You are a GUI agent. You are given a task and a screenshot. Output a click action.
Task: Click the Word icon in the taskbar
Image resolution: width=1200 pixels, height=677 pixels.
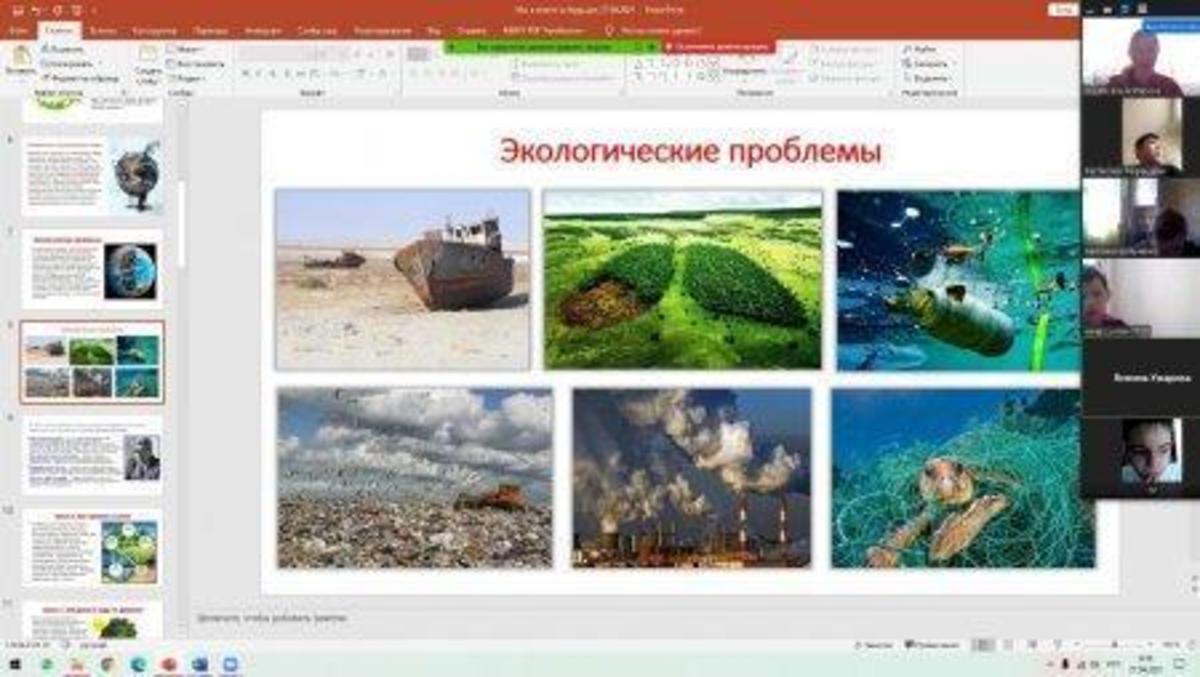[200, 665]
